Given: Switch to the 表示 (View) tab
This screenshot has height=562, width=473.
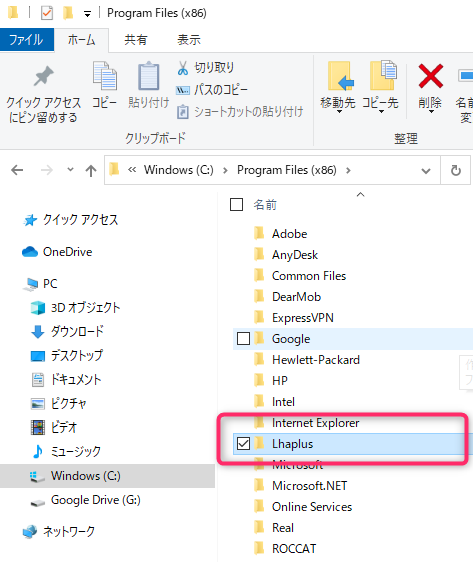Looking at the screenshot, I should click(189, 39).
